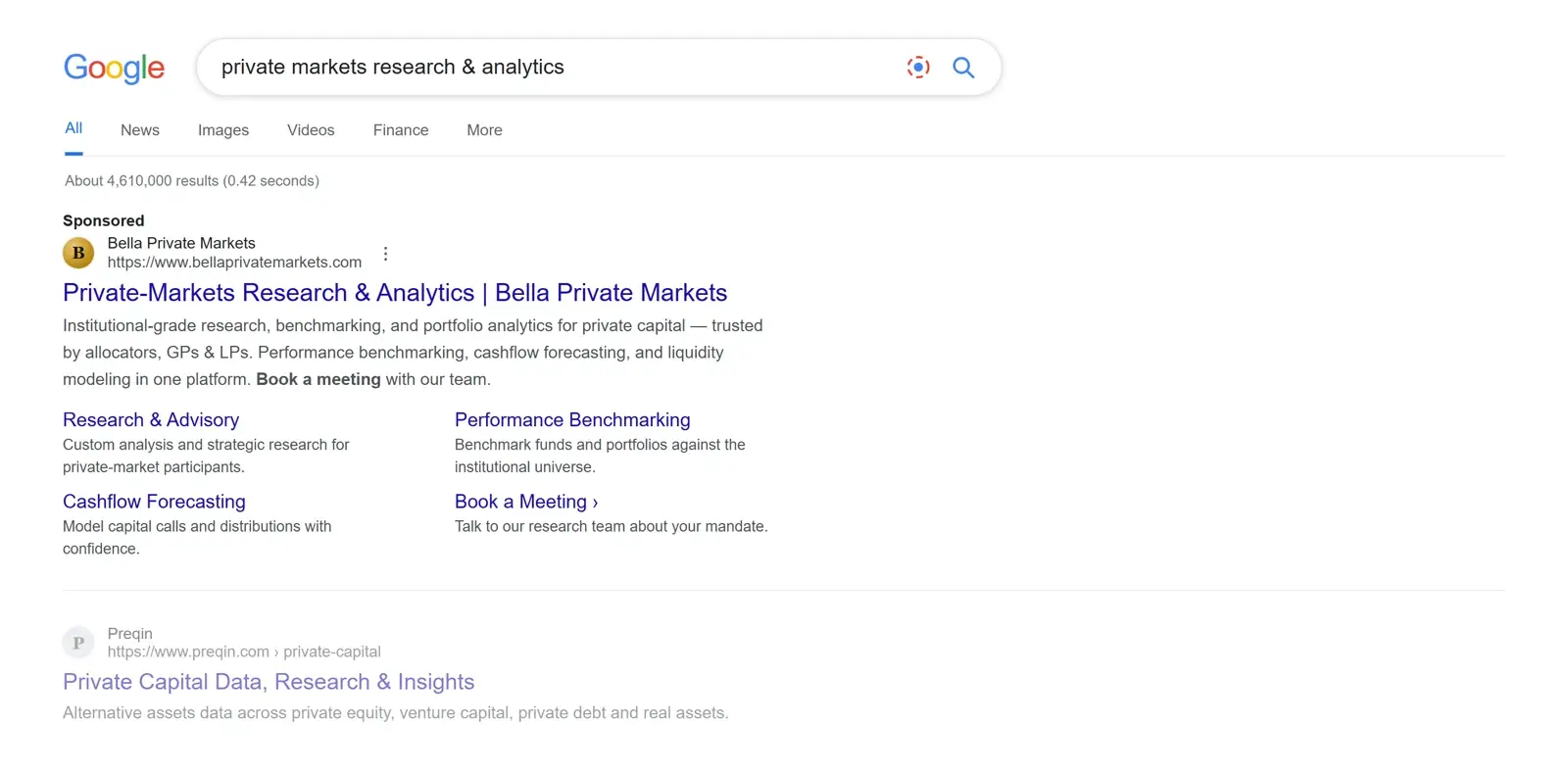Screen dimensions: 1568x771
Task: Open Google Lens image search icon
Action: coord(918,67)
